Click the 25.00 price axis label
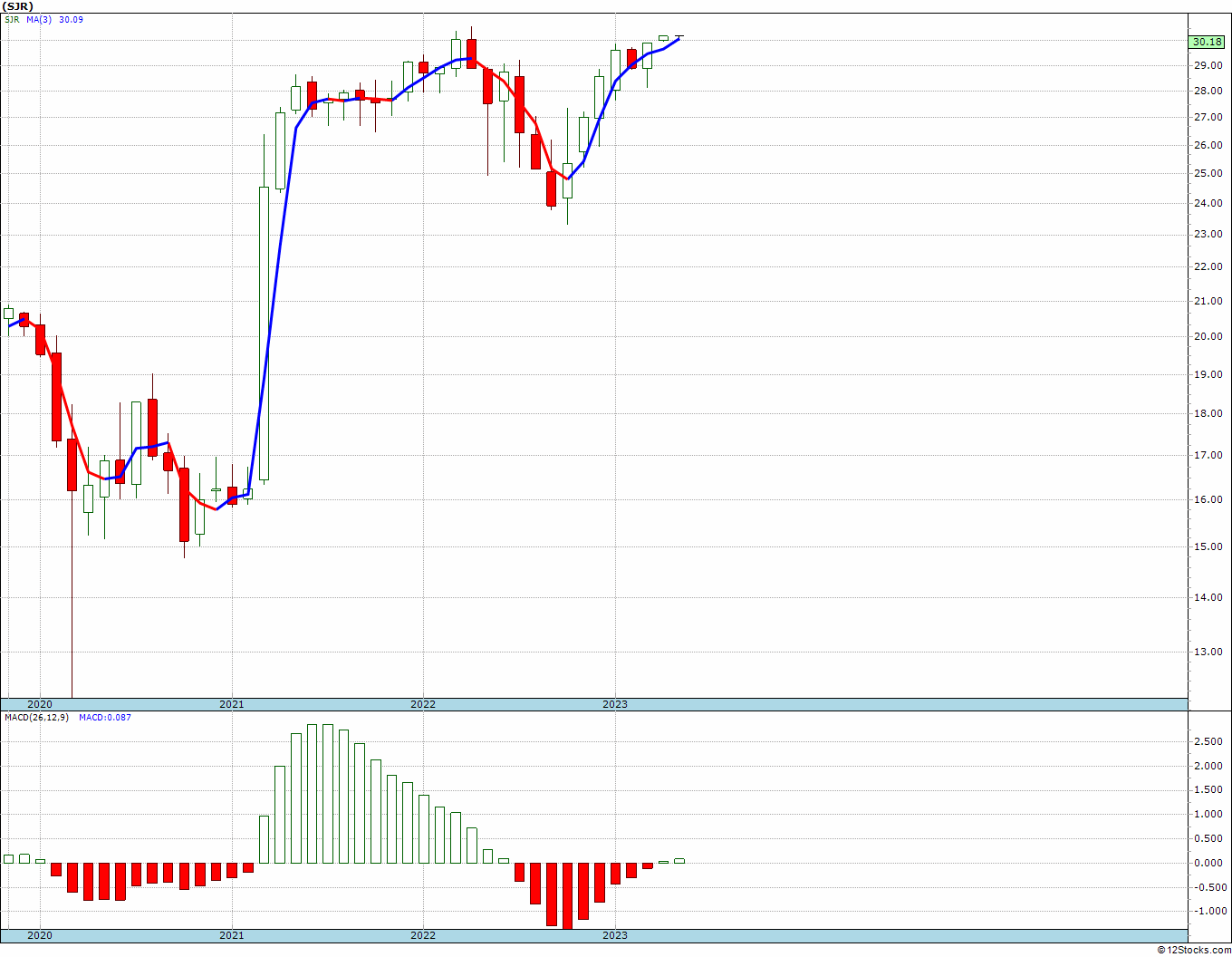This screenshot has height=957, width=1232. [x=1208, y=173]
